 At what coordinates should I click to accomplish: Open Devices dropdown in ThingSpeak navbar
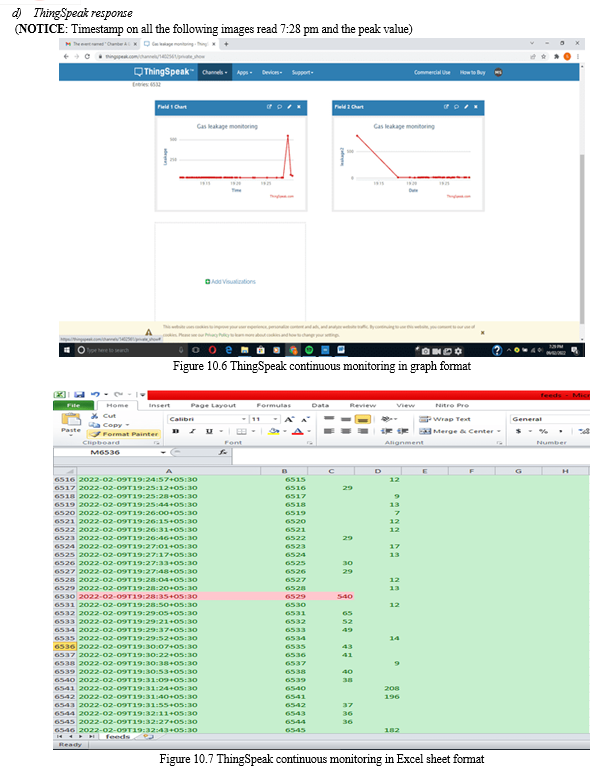(x=272, y=72)
